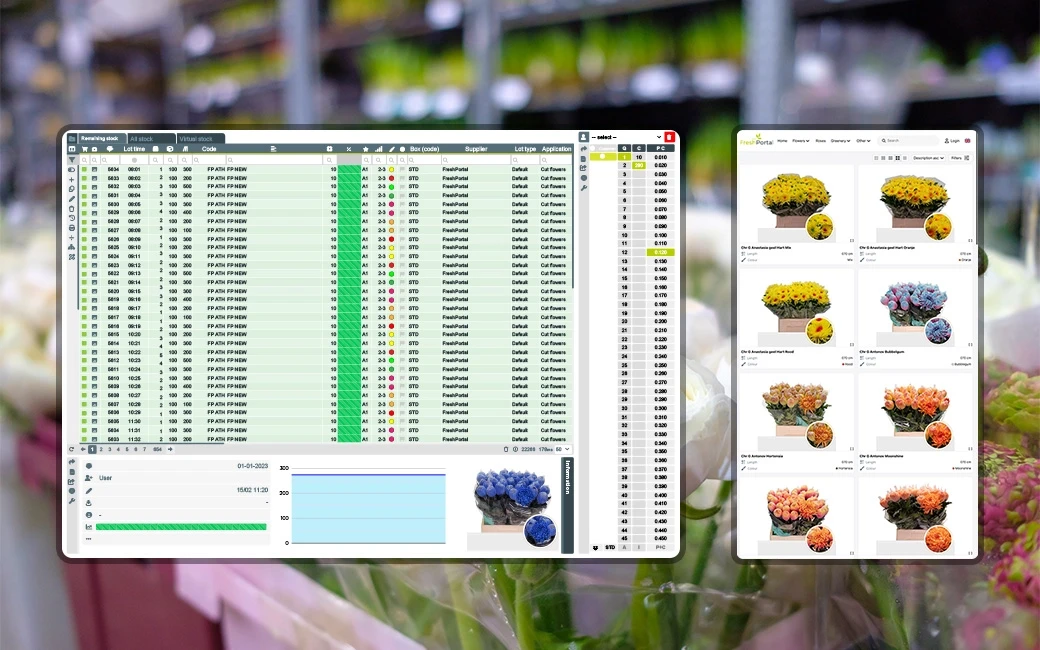Click the folder icon left of stock tabs
Image resolution: width=1040 pixels, height=650 pixels.
point(72,139)
